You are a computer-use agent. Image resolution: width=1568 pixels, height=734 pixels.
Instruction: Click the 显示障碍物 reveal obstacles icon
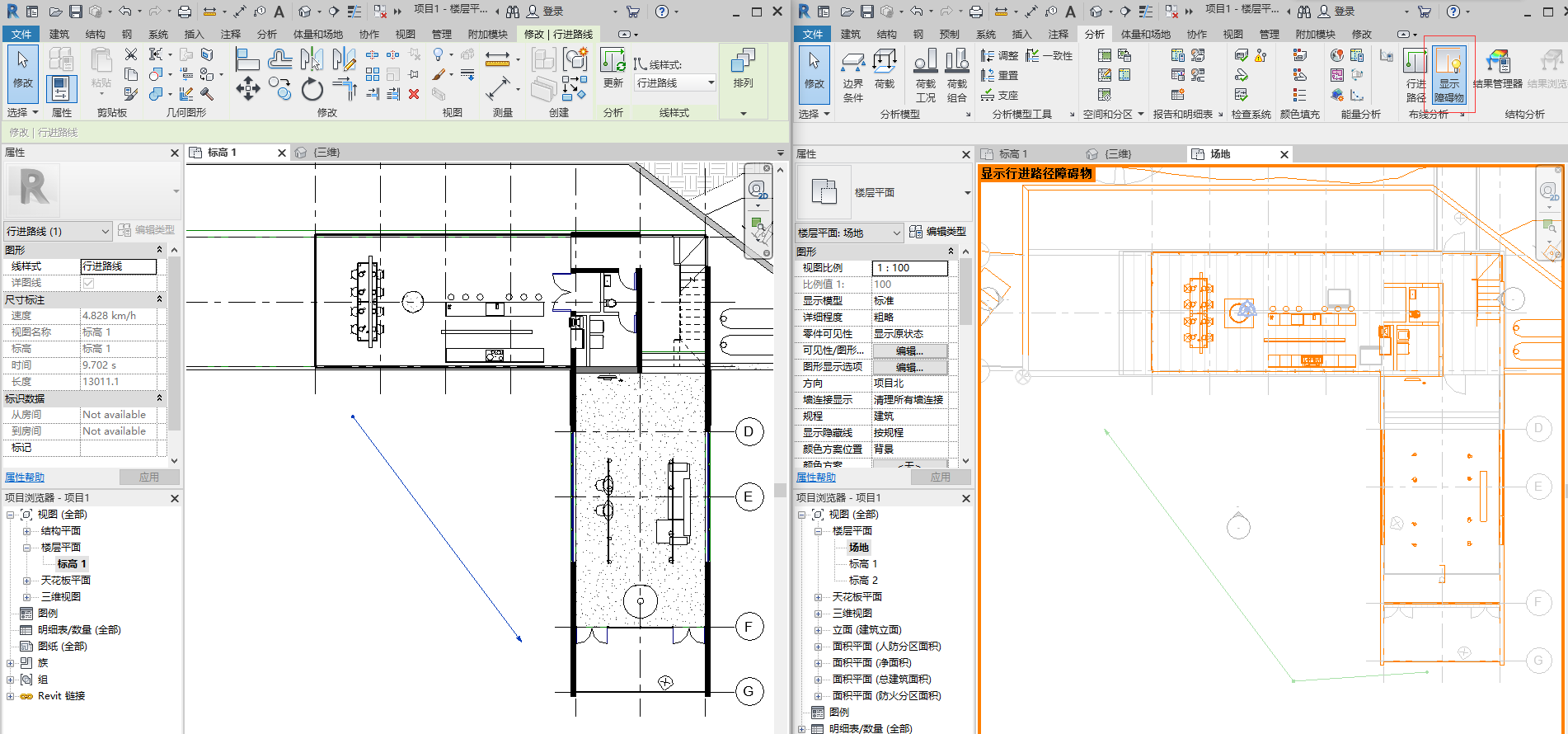click(1449, 76)
